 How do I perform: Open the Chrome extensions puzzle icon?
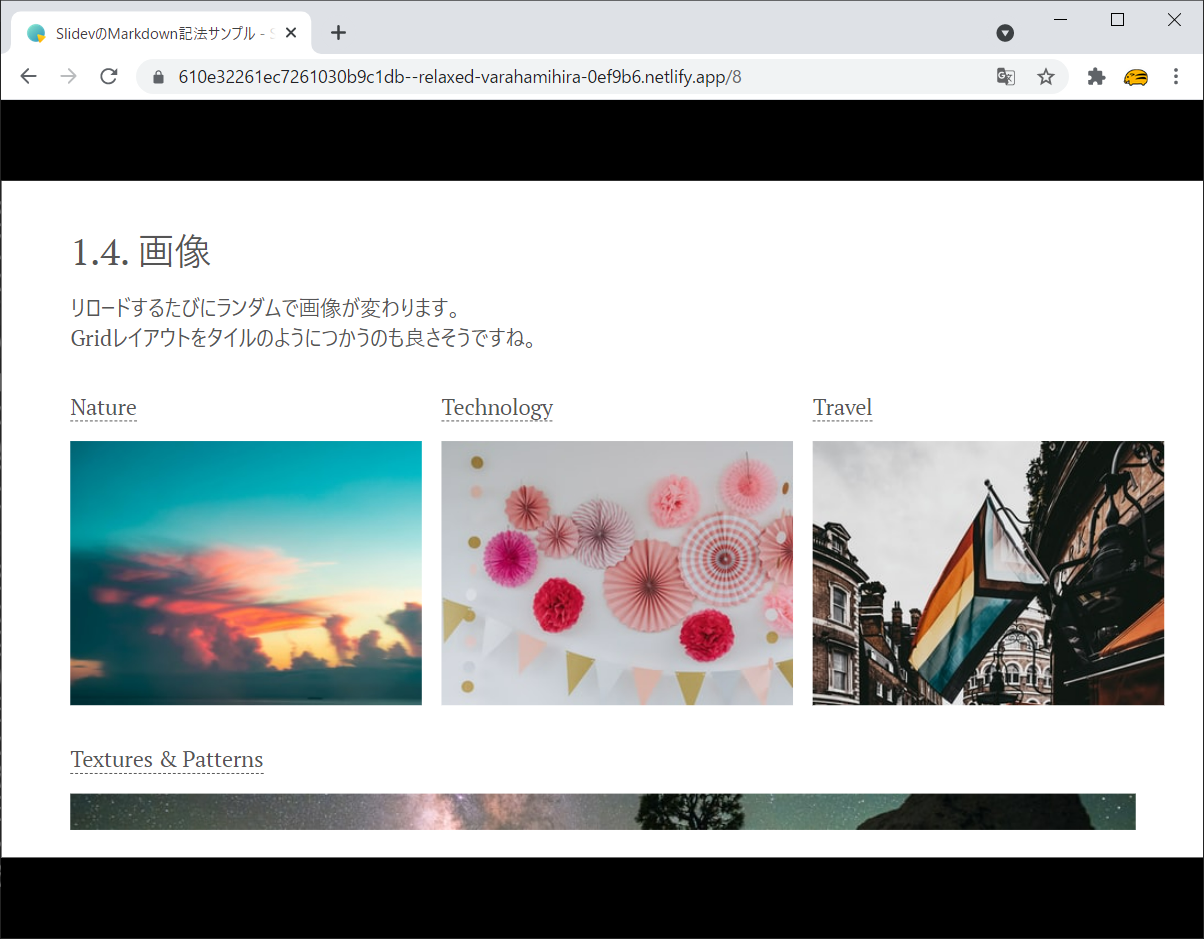coord(1095,76)
